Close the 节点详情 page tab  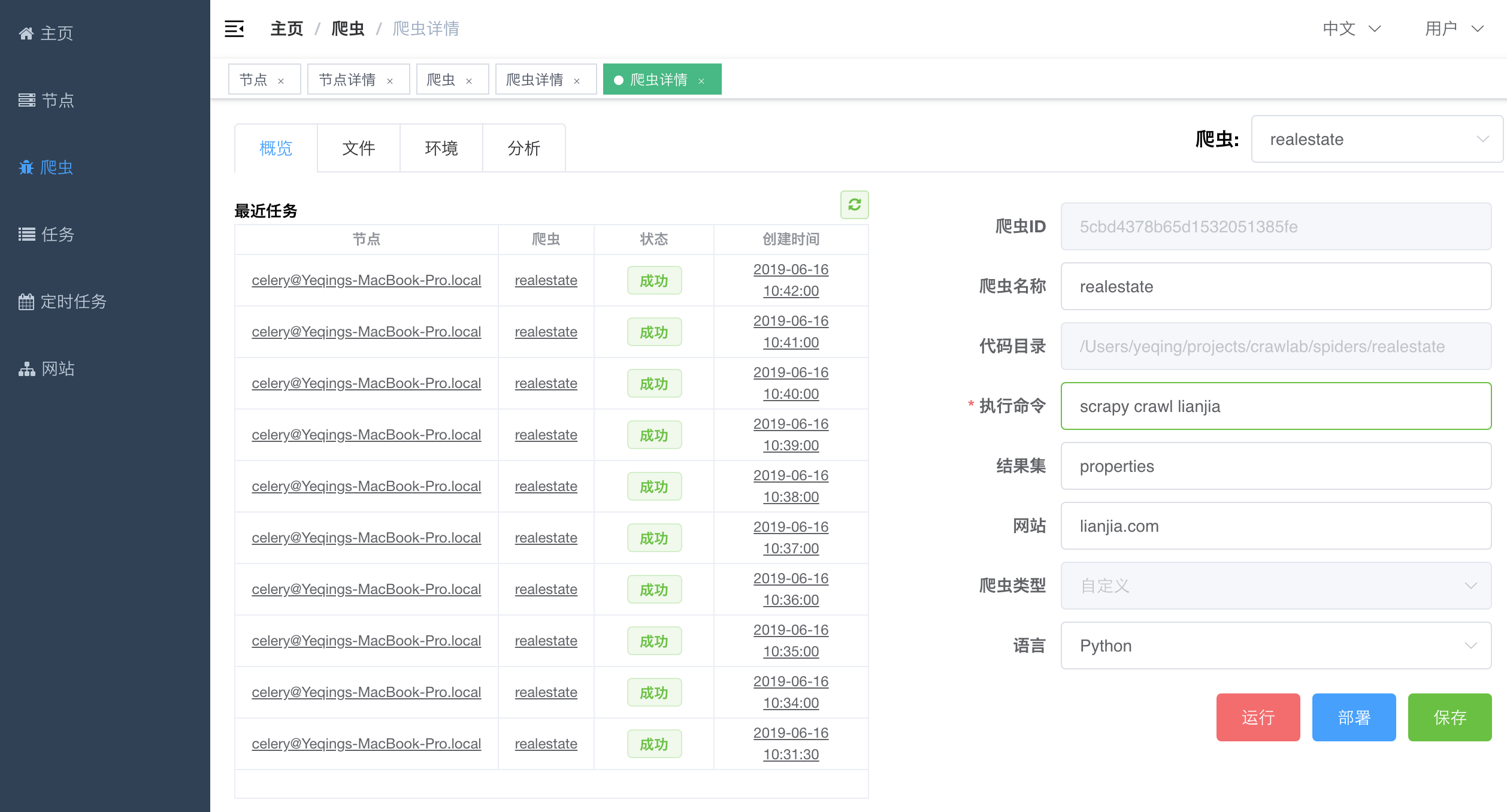390,81
